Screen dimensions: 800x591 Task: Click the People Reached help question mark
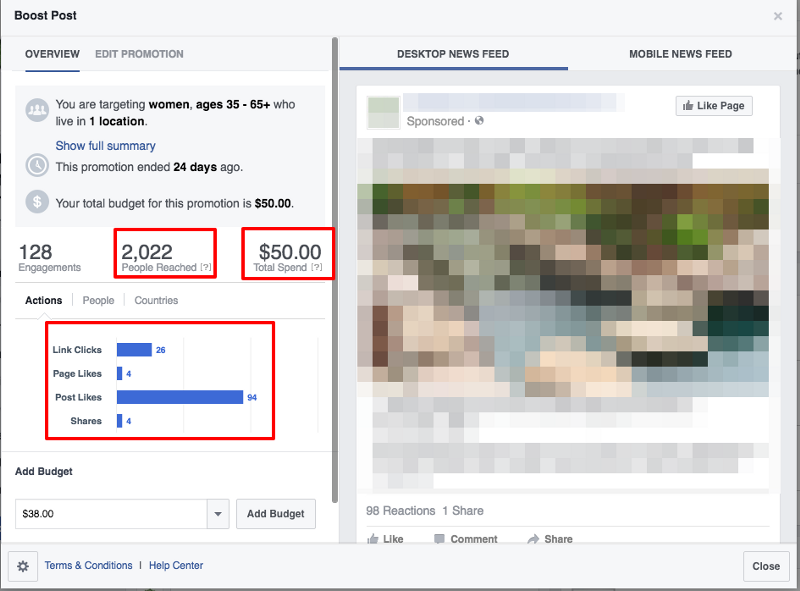pos(206,267)
